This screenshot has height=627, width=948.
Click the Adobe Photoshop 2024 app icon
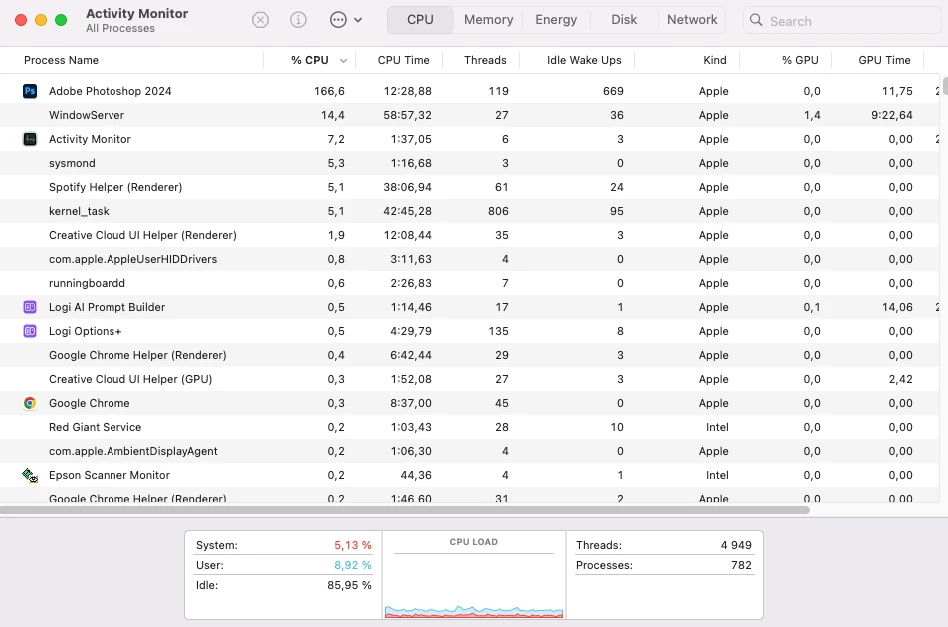[x=30, y=91]
